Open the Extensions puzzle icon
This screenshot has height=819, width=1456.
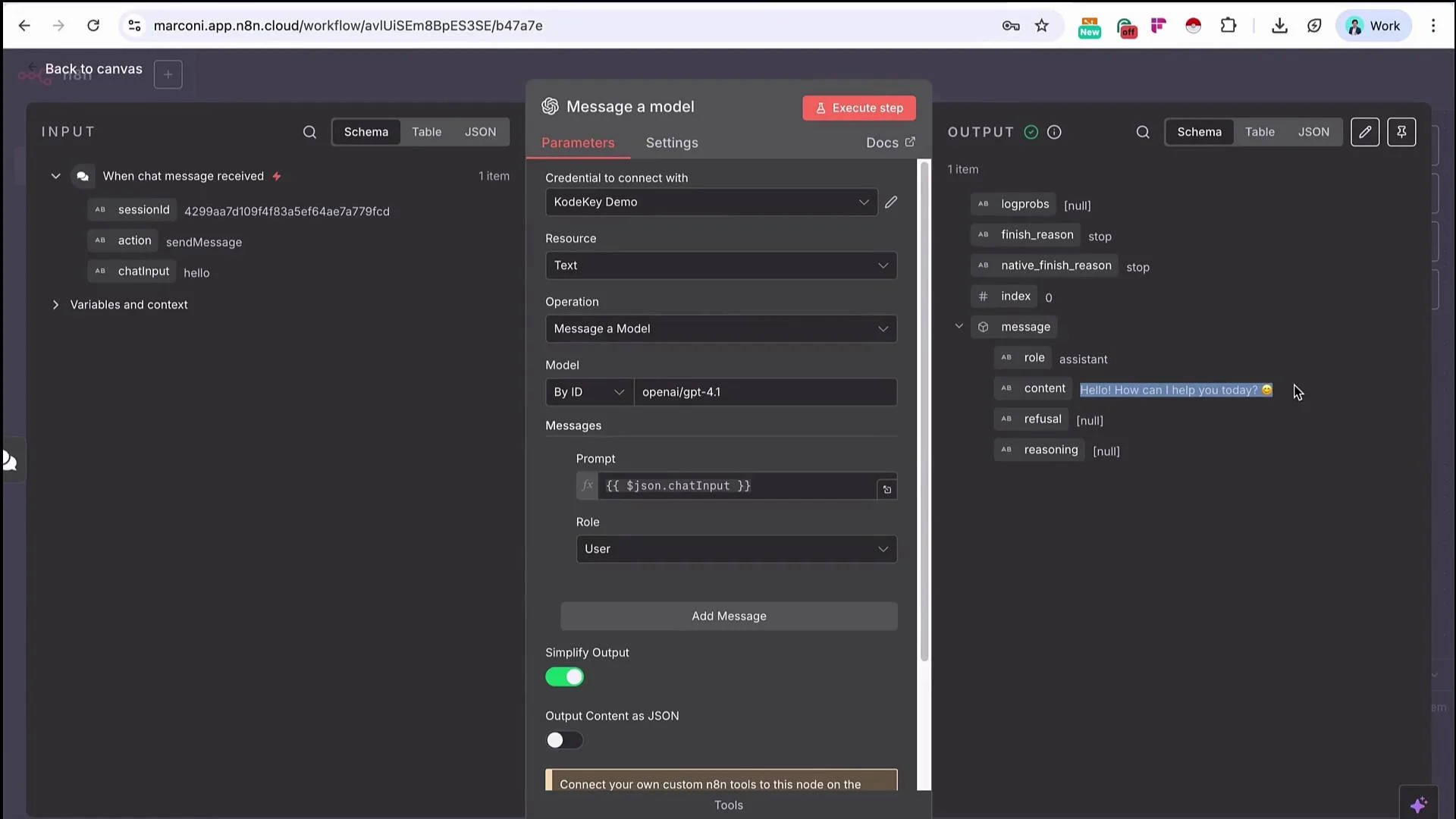tap(1228, 26)
